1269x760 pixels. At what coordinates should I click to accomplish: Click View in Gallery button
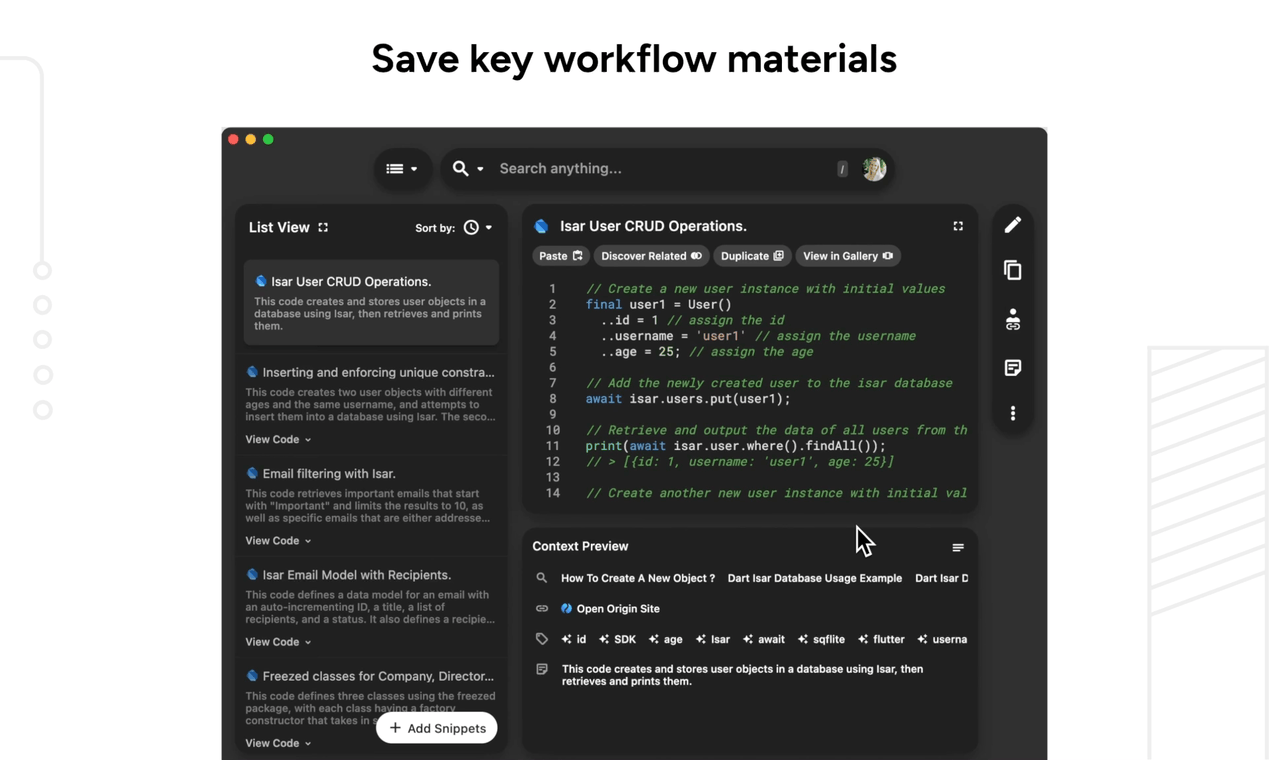click(x=847, y=256)
